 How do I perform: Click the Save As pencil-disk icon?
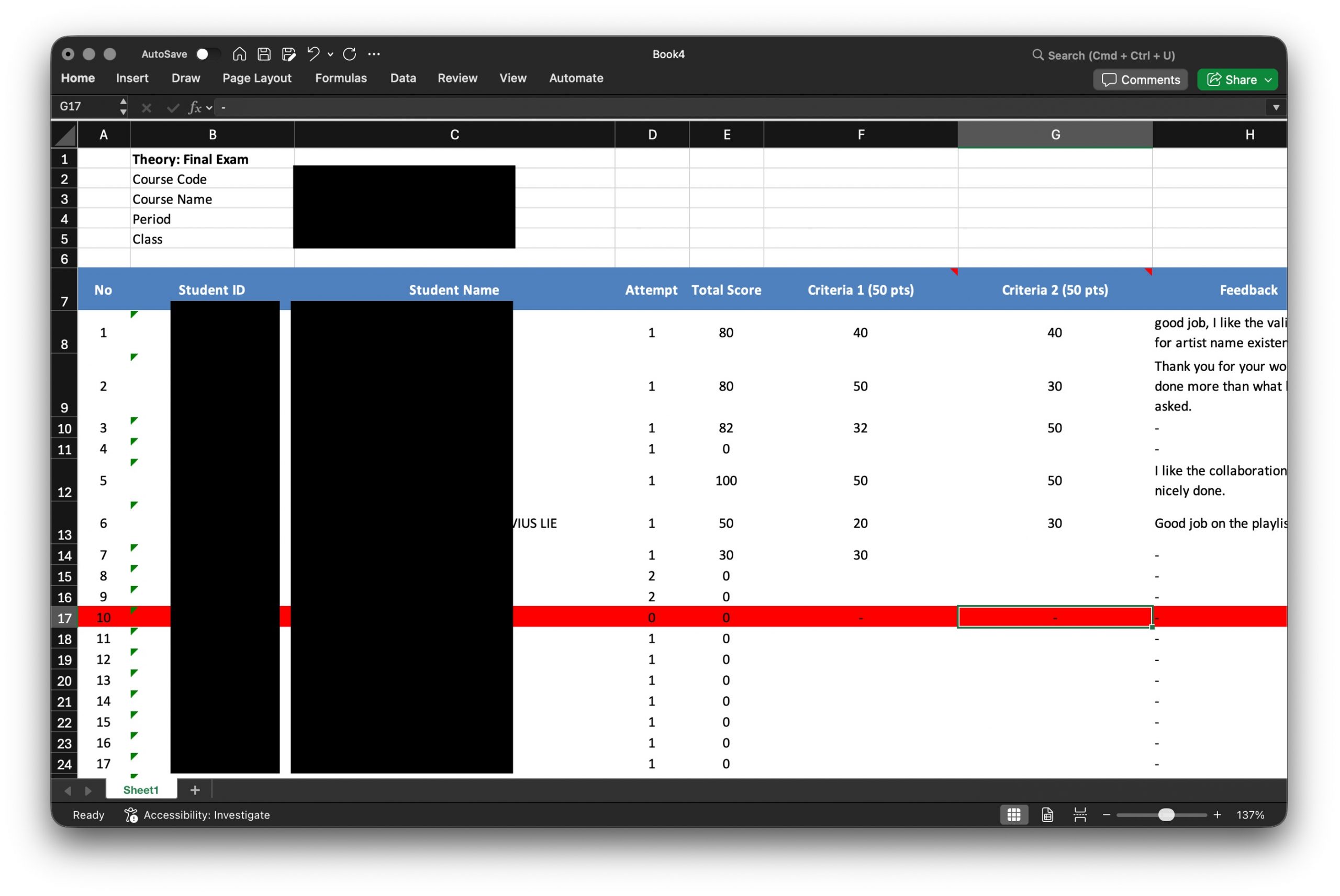tap(289, 54)
